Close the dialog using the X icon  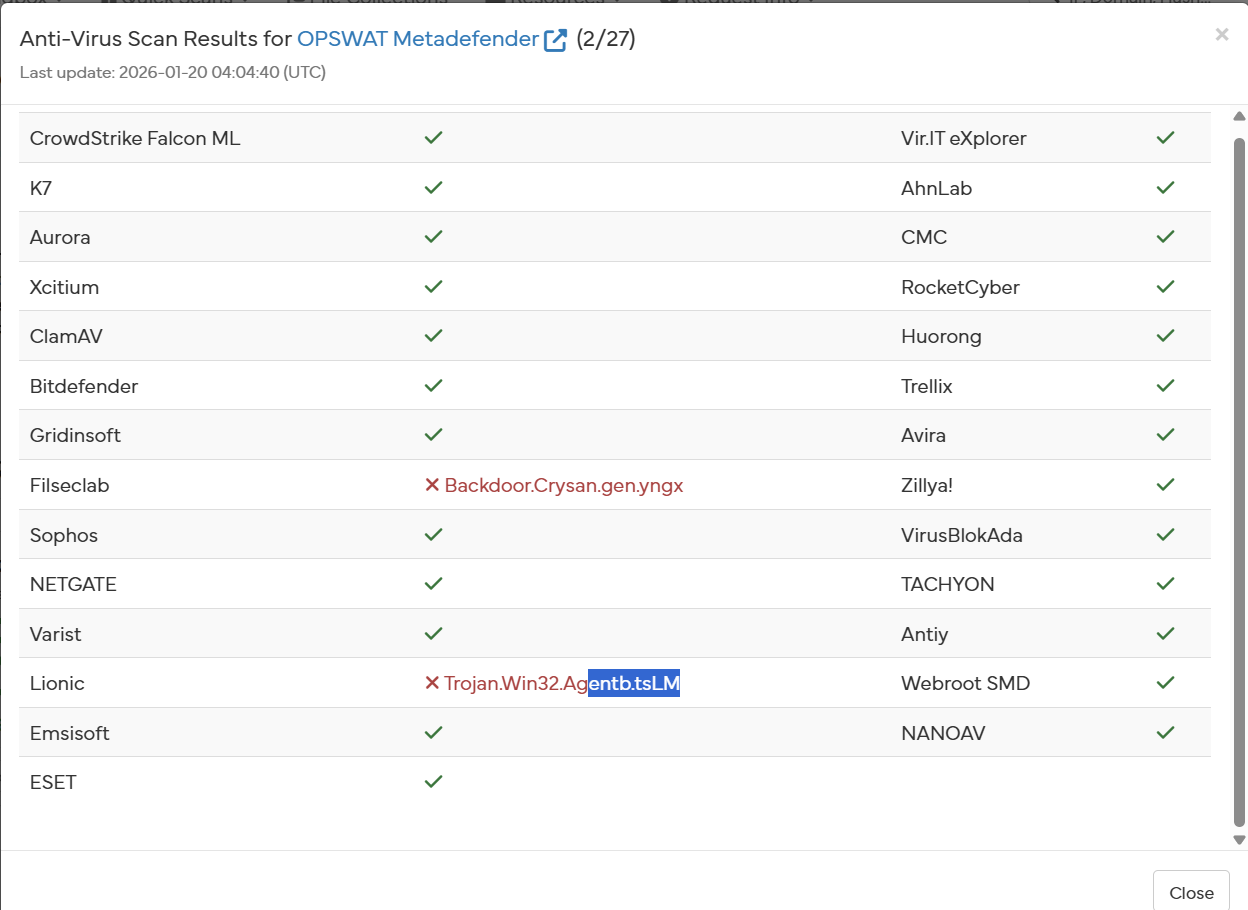(x=1222, y=35)
